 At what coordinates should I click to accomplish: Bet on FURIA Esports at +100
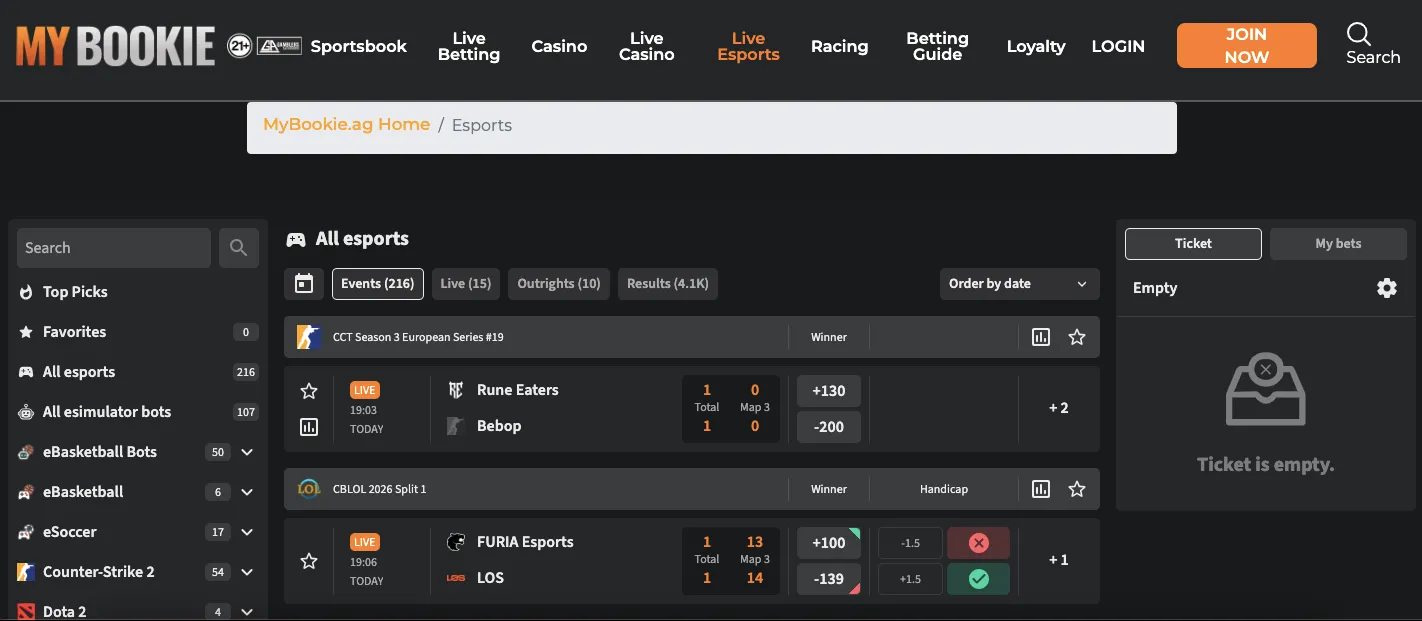point(829,543)
